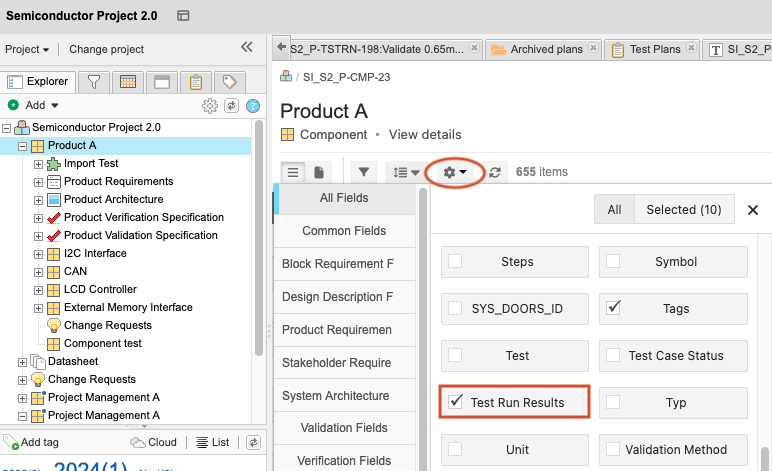Enable the Steps field checkbox
The width and height of the screenshot is (772, 471).
tap(456, 262)
